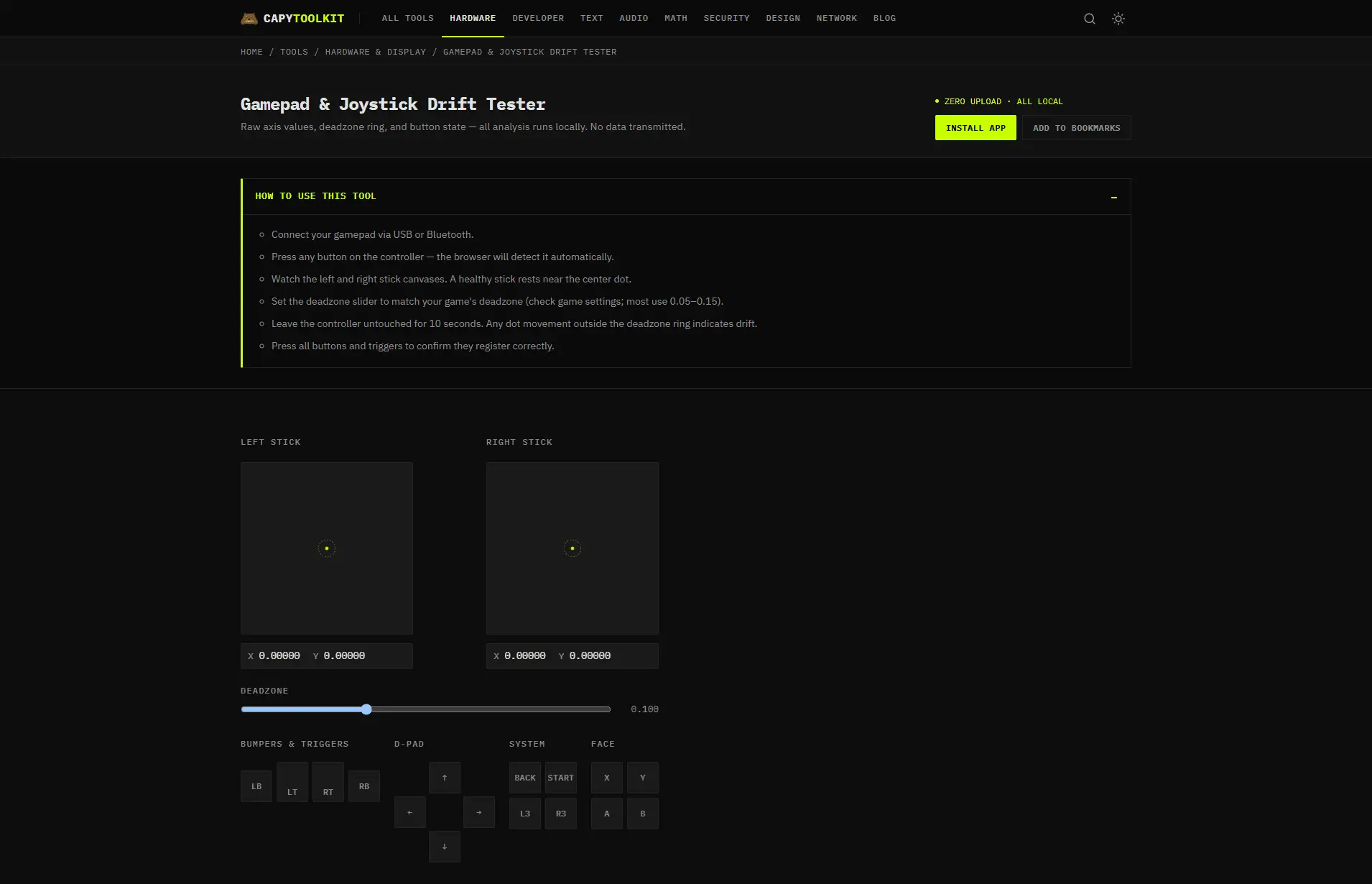Open the search magnifier icon
The width and height of the screenshot is (1372, 884).
[x=1090, y=19]
